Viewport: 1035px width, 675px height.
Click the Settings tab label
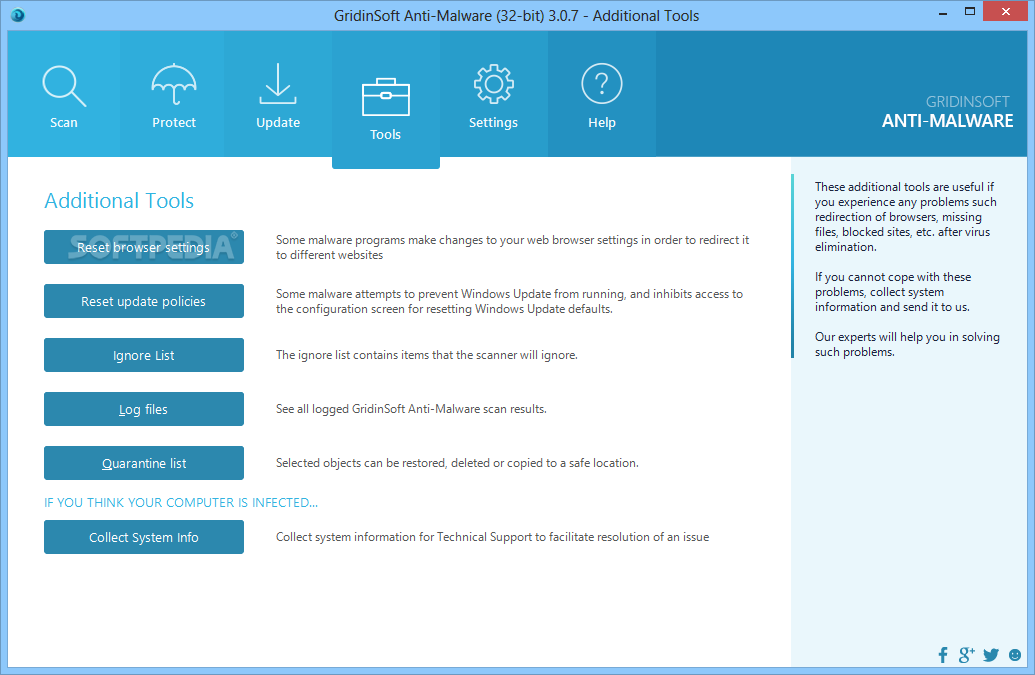493,123
